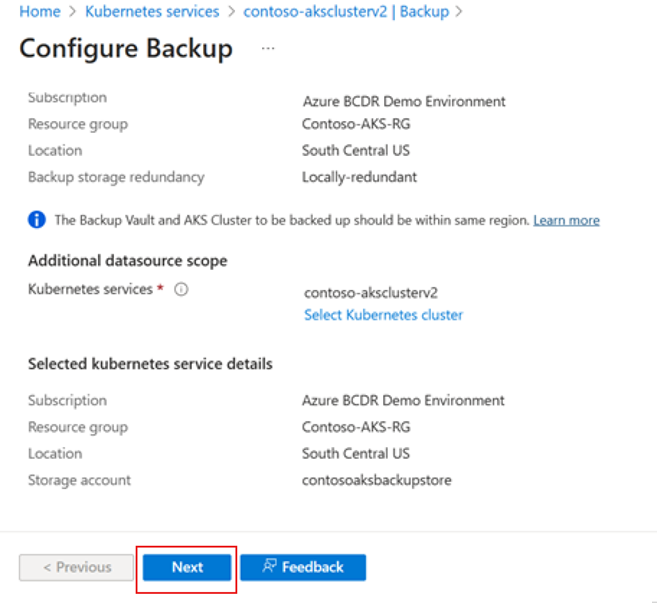The width and height of the screenshot is (657, 603).
Task: Open the Feedback button
Action: tap(303, 567)
